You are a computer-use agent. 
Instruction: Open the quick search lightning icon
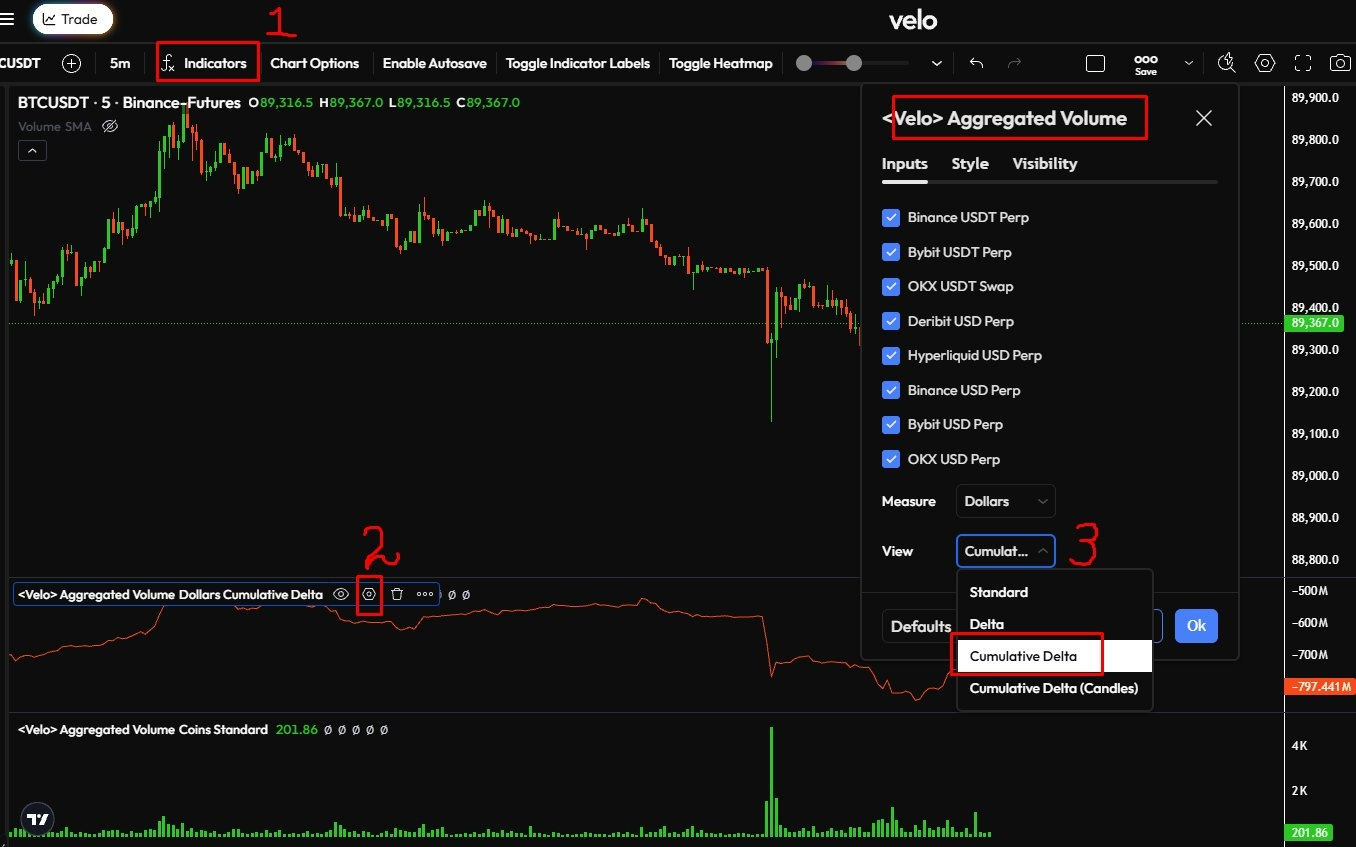(1226, 63)
